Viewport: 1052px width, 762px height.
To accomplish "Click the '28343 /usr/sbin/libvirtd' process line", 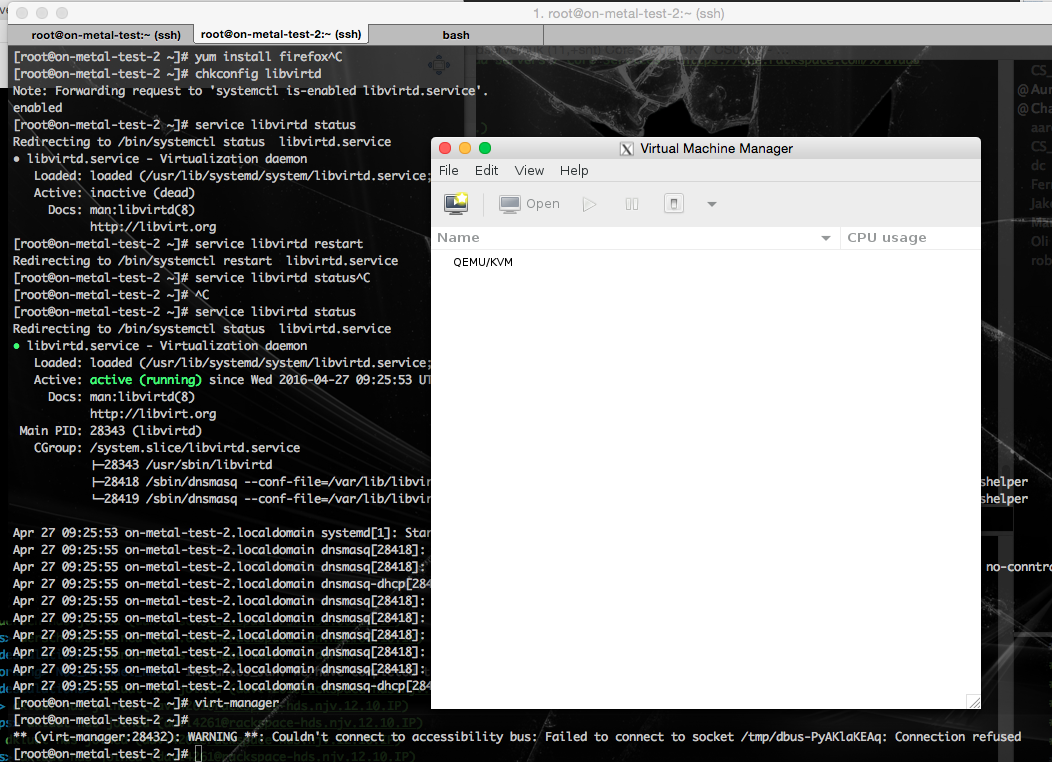I will pyautogui.click(x=182, y=464).
